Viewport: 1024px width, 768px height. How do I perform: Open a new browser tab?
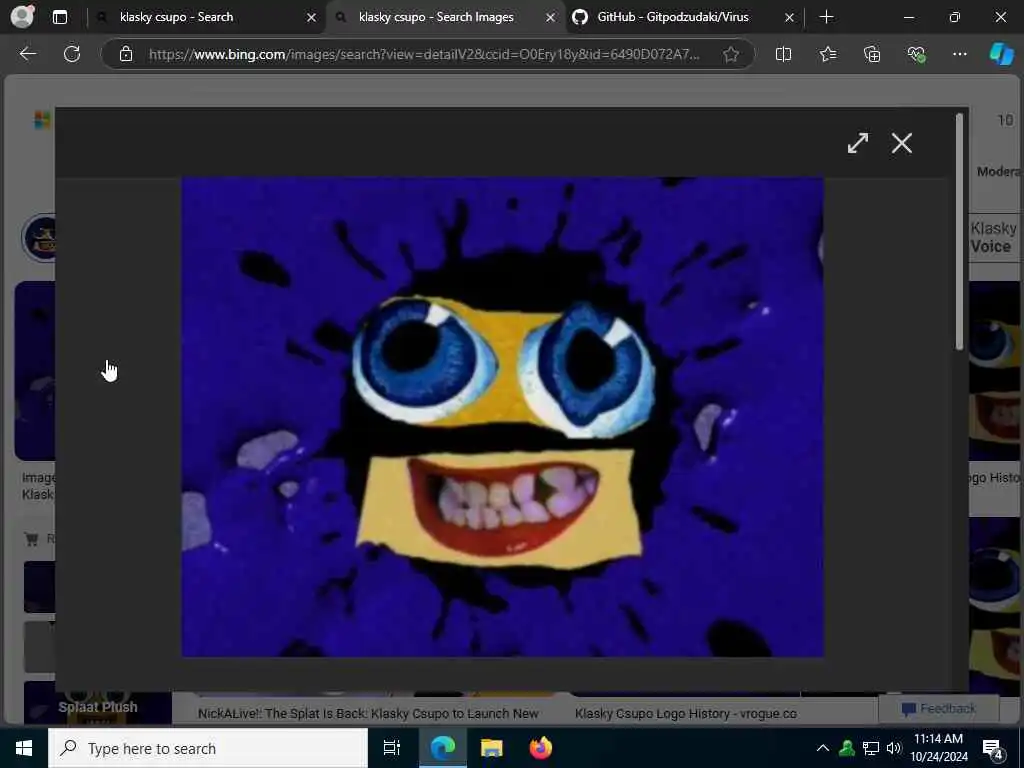(x=827, y=17)
